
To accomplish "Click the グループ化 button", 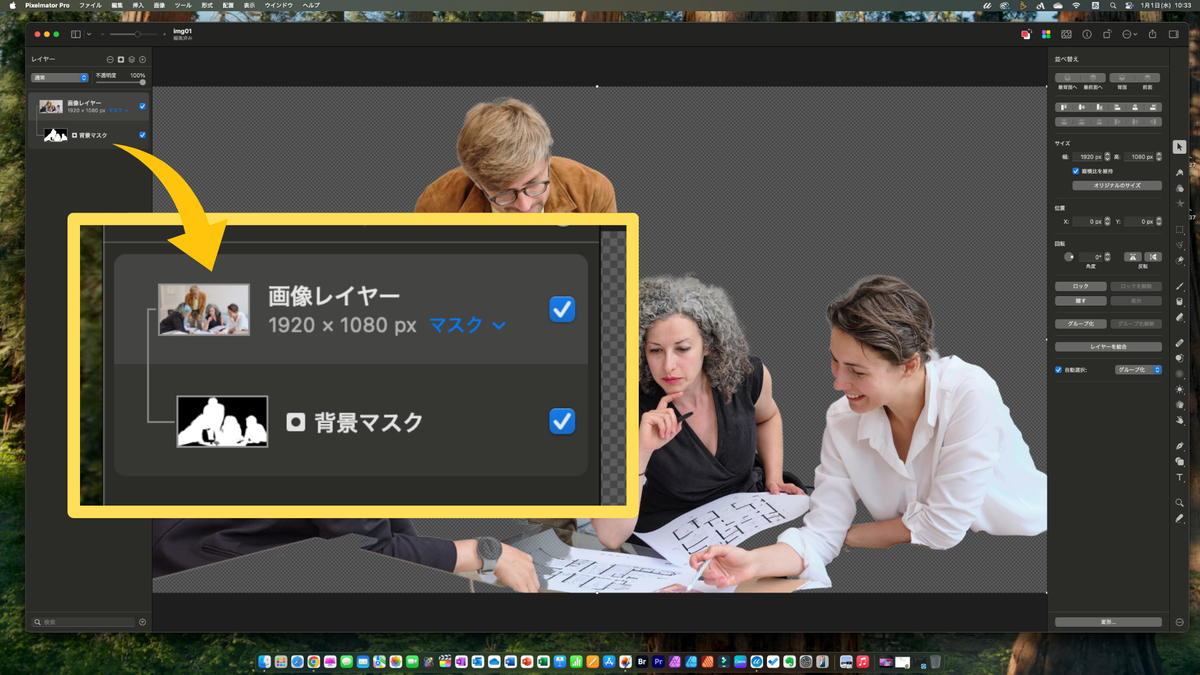I will tap(1080, 324).
